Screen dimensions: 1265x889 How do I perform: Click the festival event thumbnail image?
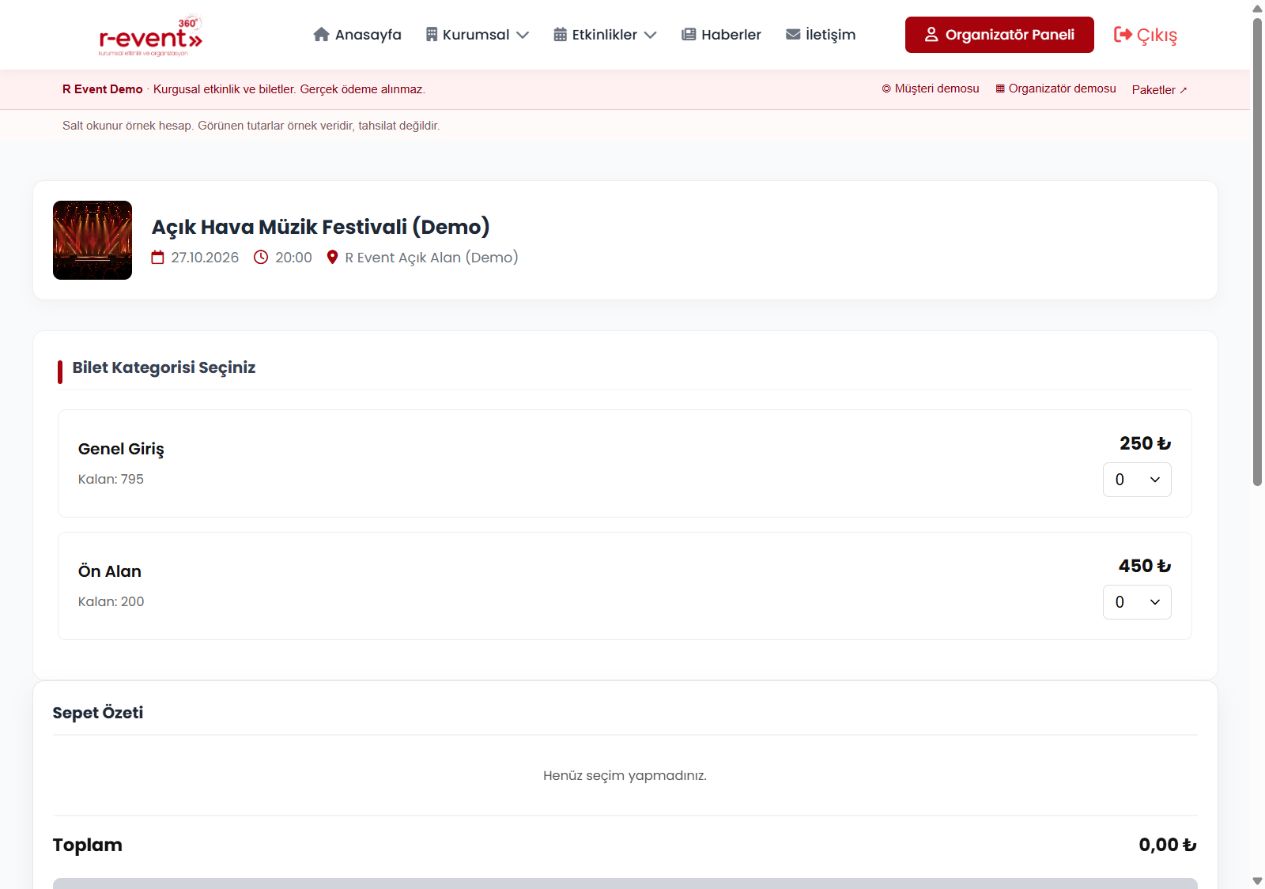(92, 240)
